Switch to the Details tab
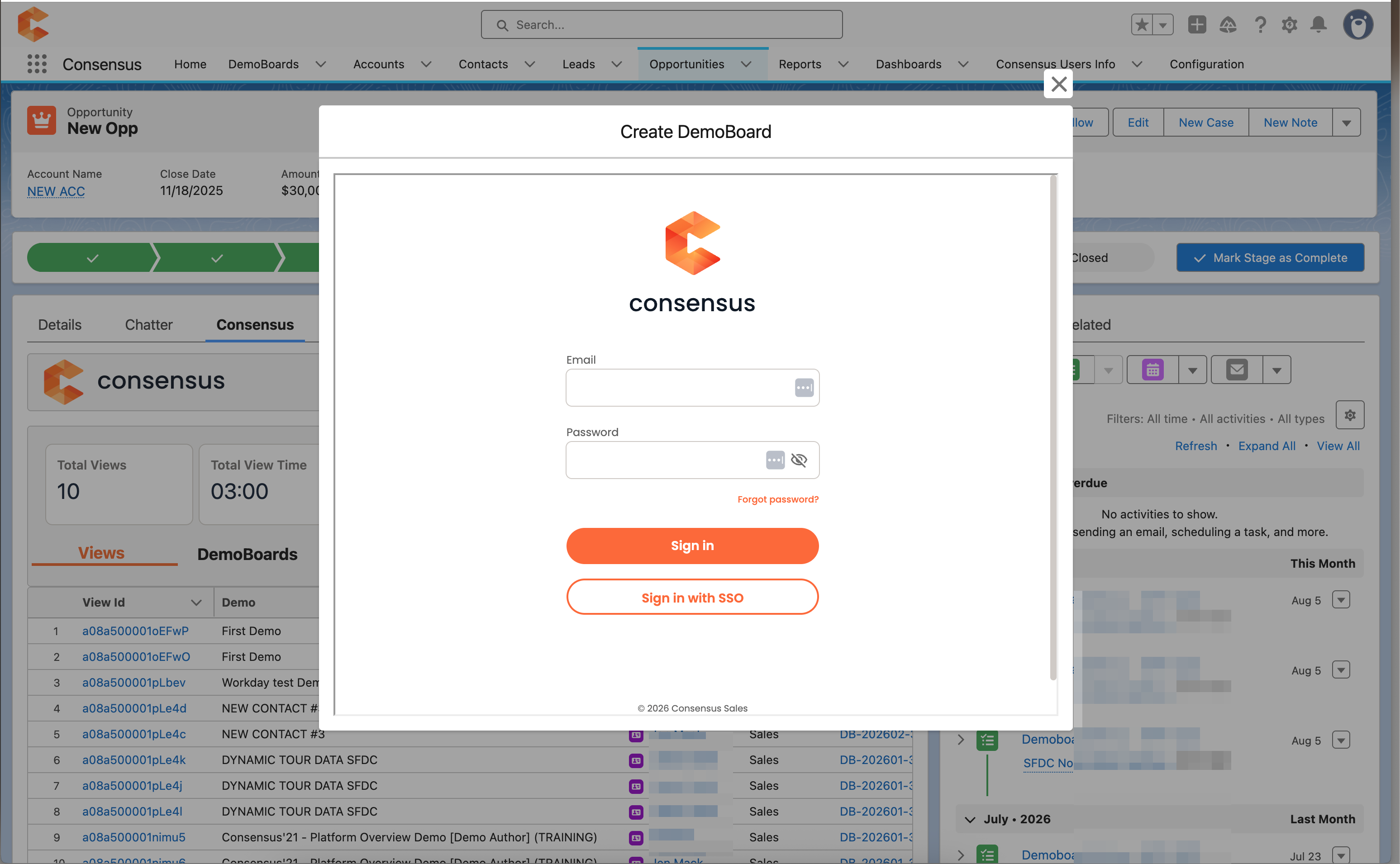The image size is (1400, 864). pos(60,325)
